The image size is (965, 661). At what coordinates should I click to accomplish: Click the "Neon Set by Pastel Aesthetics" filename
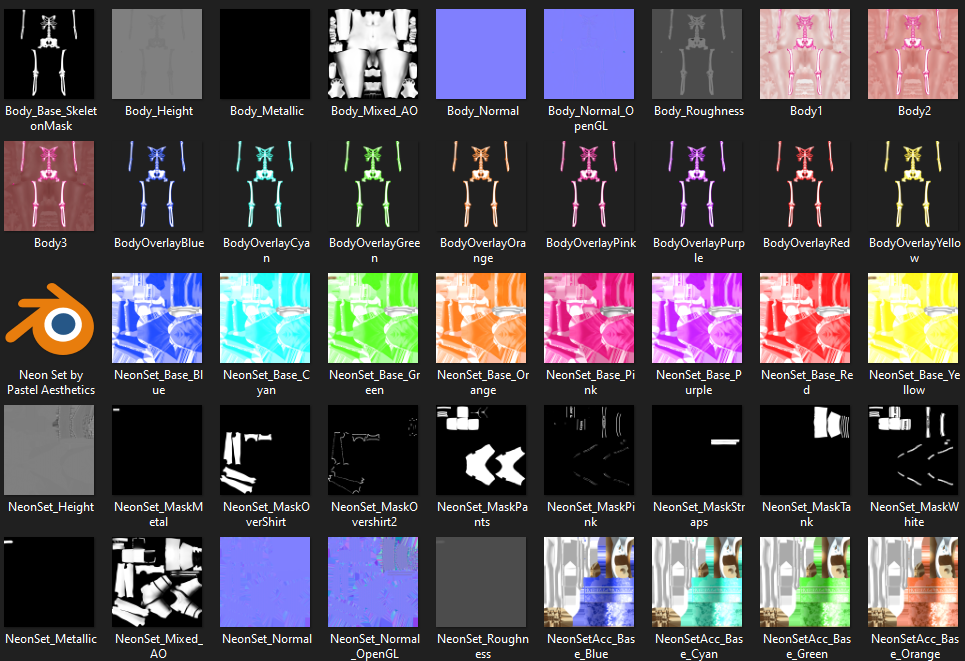[x=51, y=382]
